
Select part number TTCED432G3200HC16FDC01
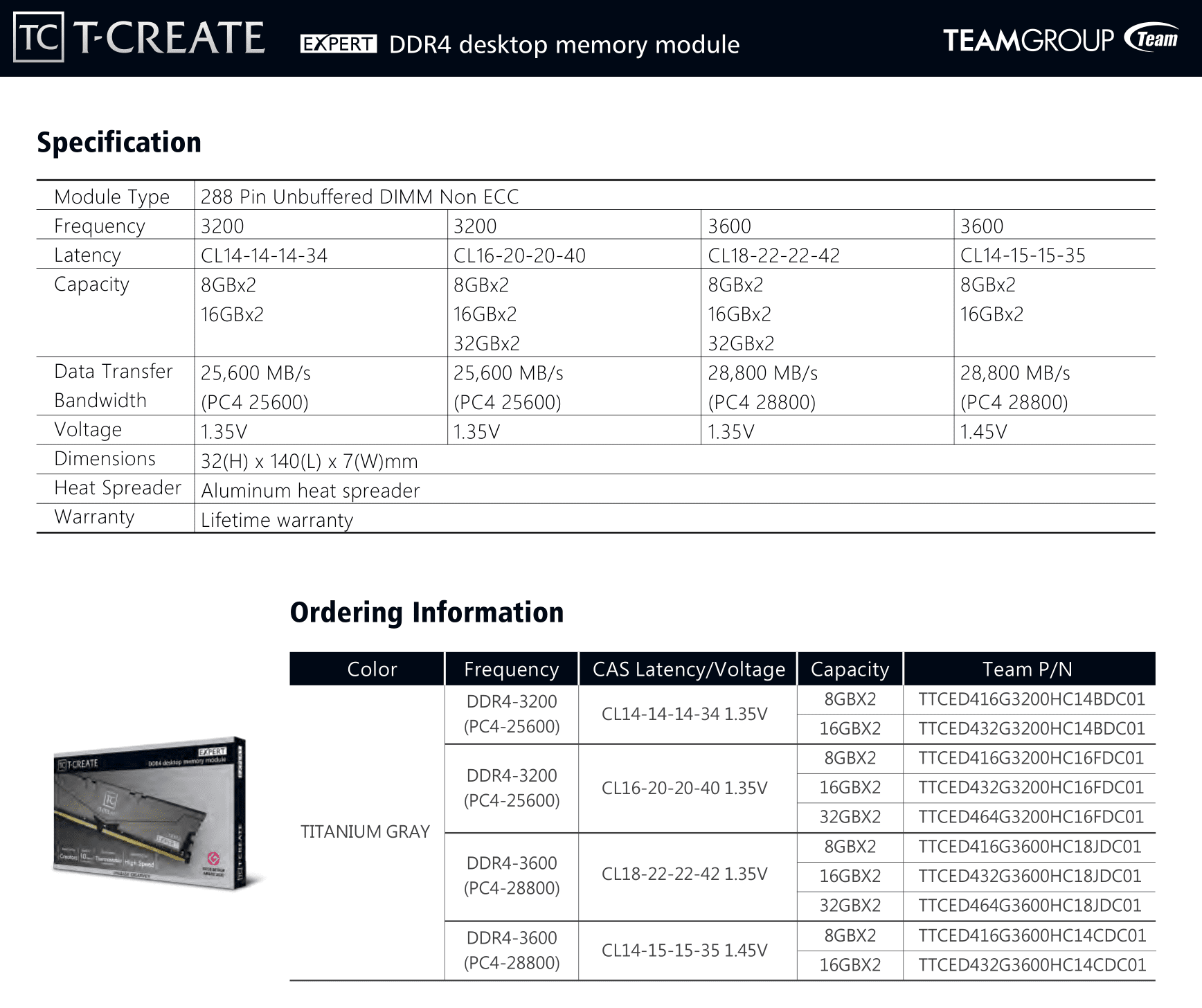[1031, 787]
